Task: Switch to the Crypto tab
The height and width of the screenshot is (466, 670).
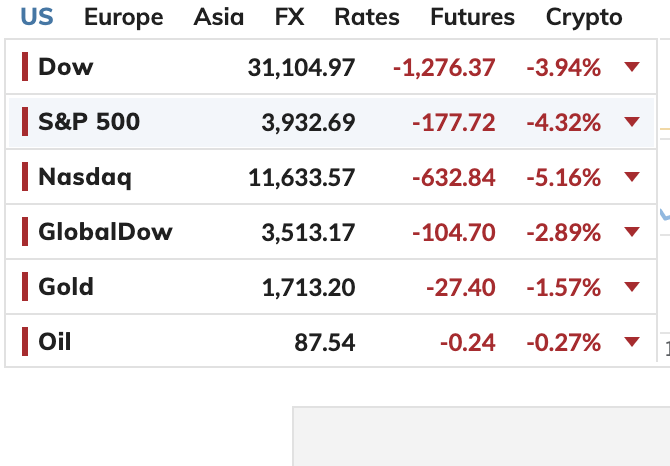Action: pos(584,17)
